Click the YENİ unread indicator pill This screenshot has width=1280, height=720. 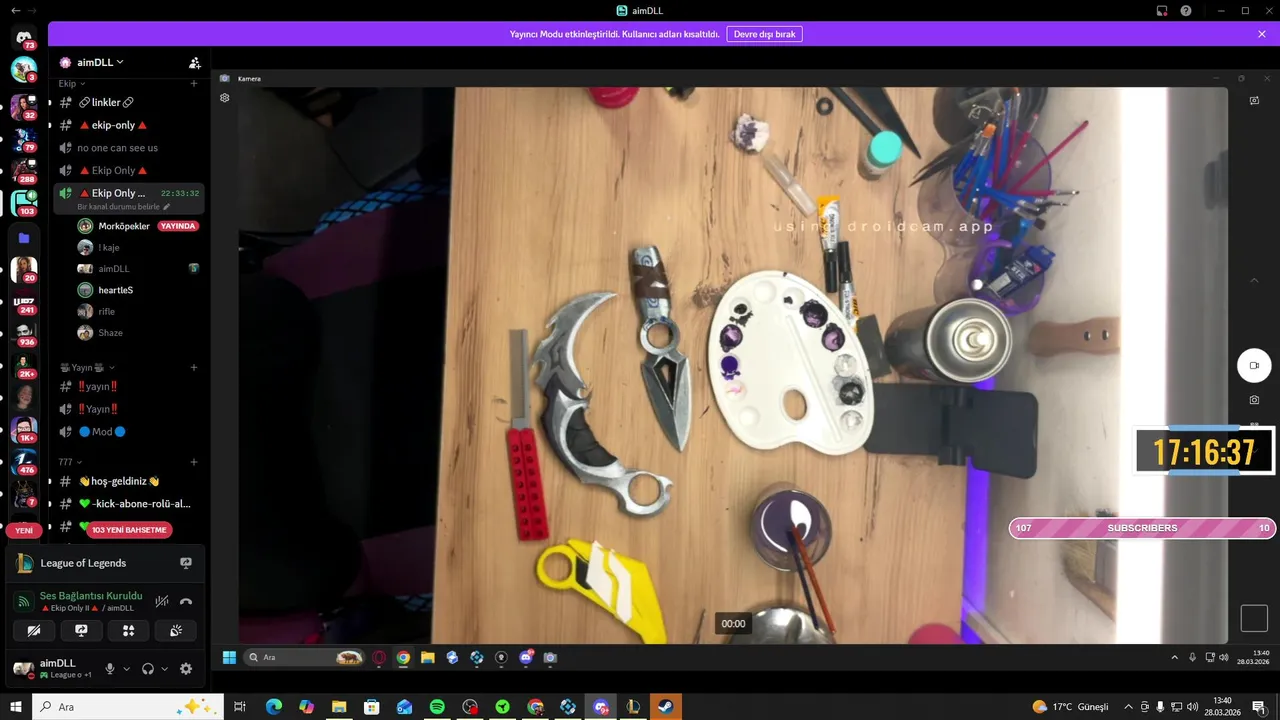coord(24,531)
